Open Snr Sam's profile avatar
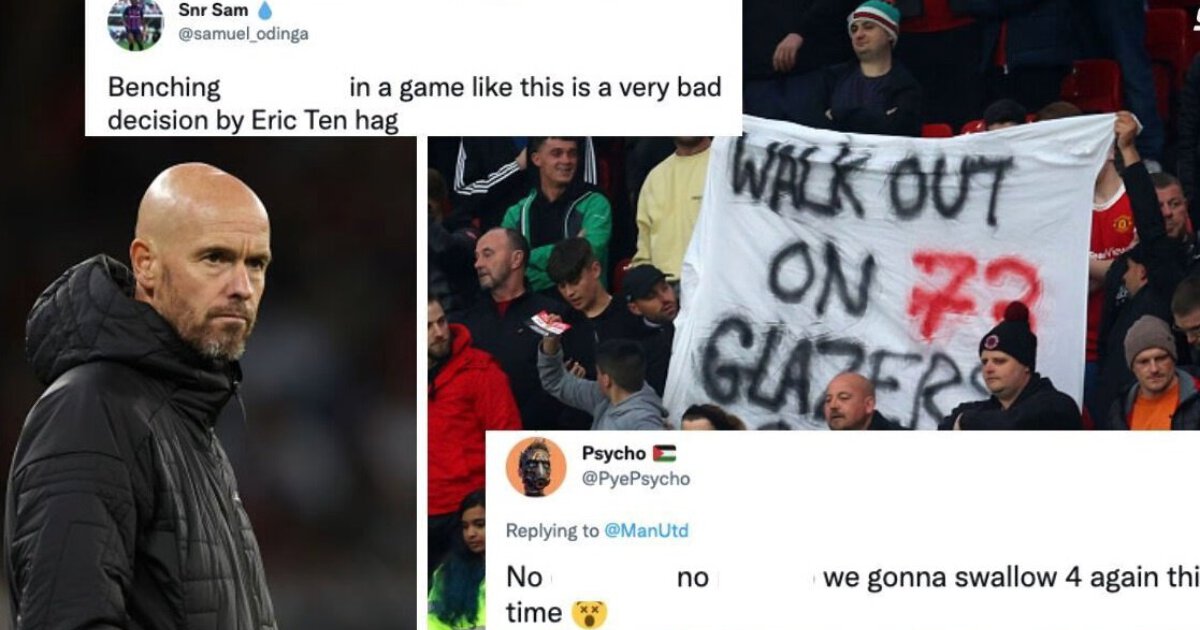 click(x=135, y=24)
